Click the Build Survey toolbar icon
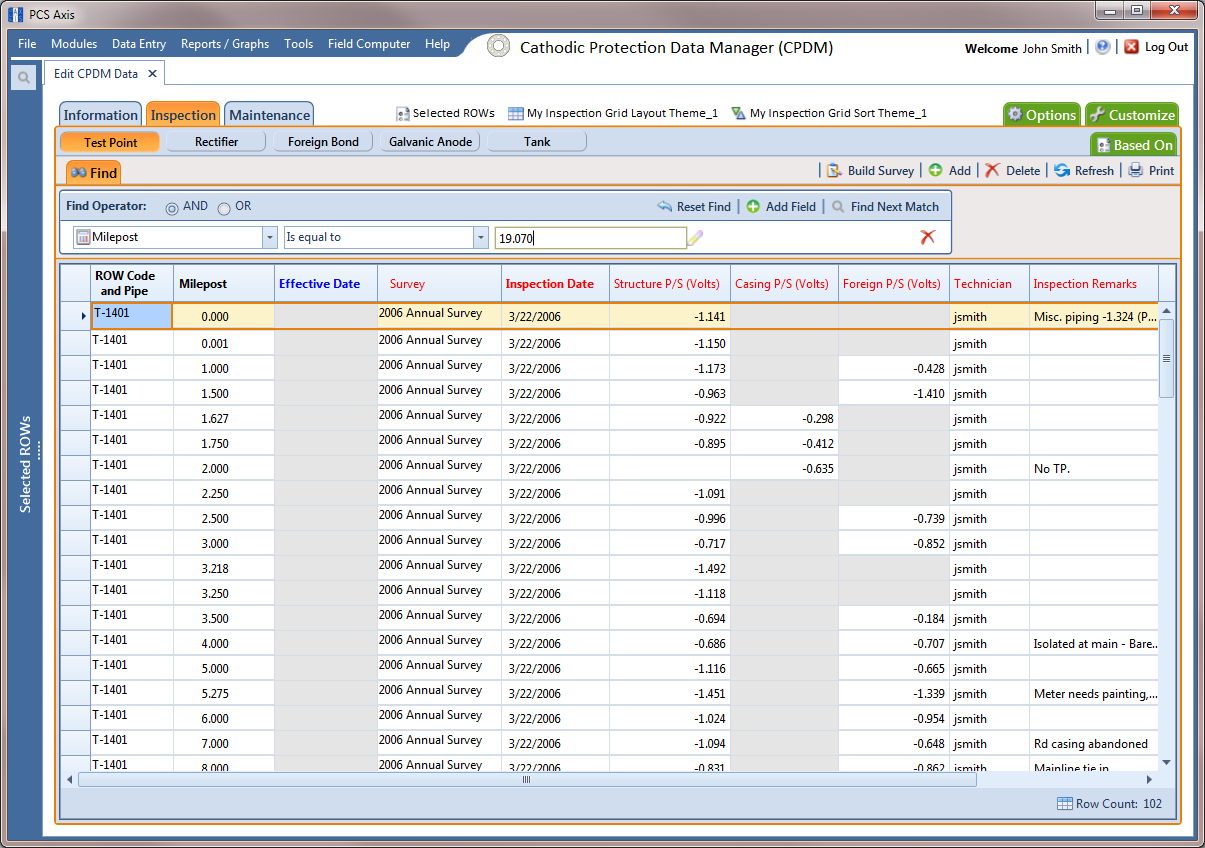This screenshot has width=1205, height=848. point(834,171)
